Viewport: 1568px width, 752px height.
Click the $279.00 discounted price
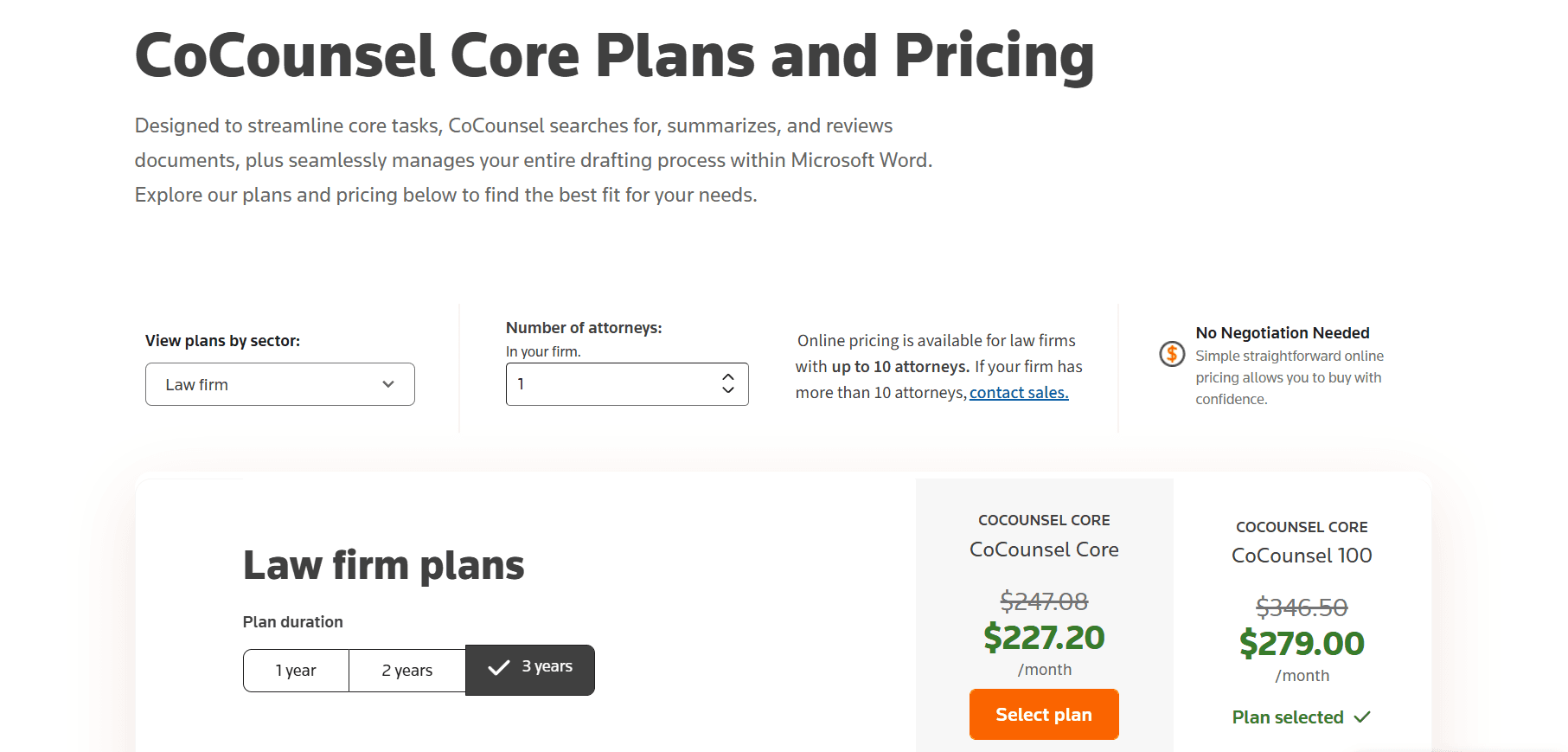1302,644
